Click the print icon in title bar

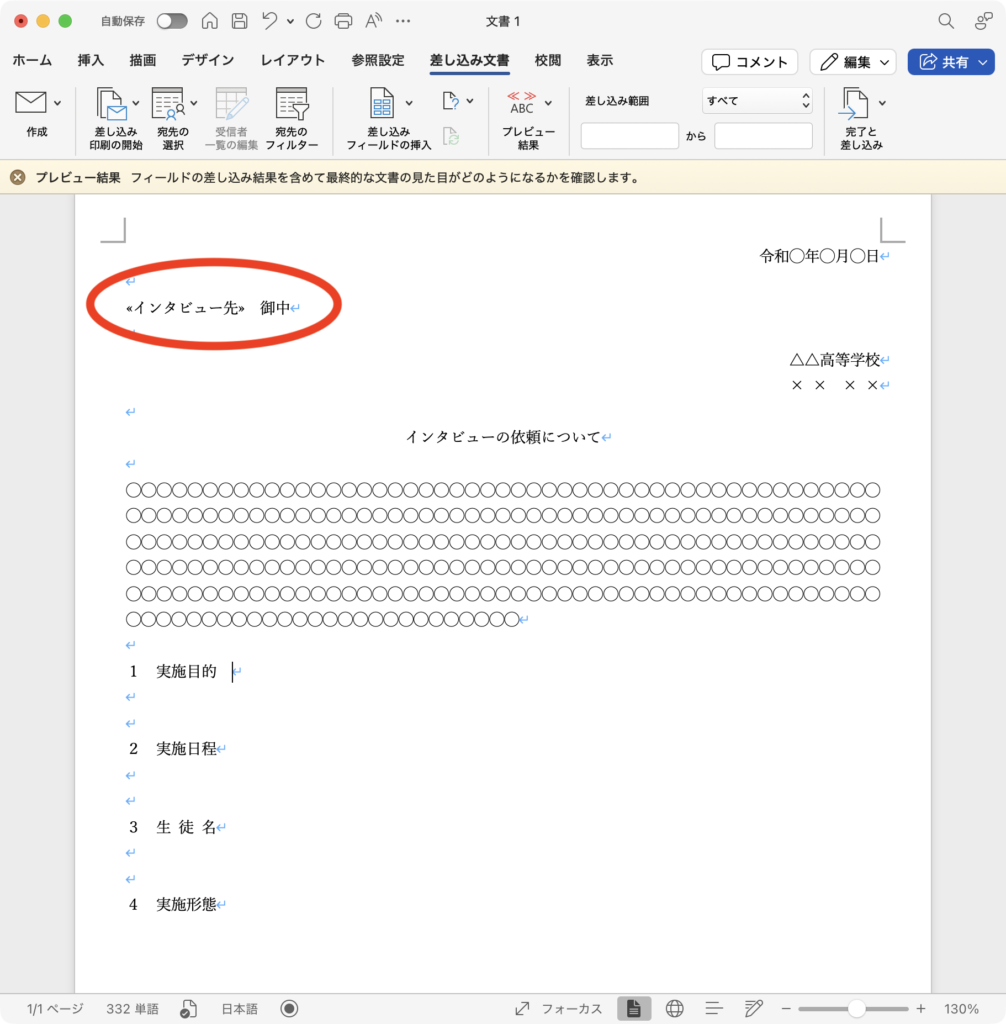coord(343,21)
